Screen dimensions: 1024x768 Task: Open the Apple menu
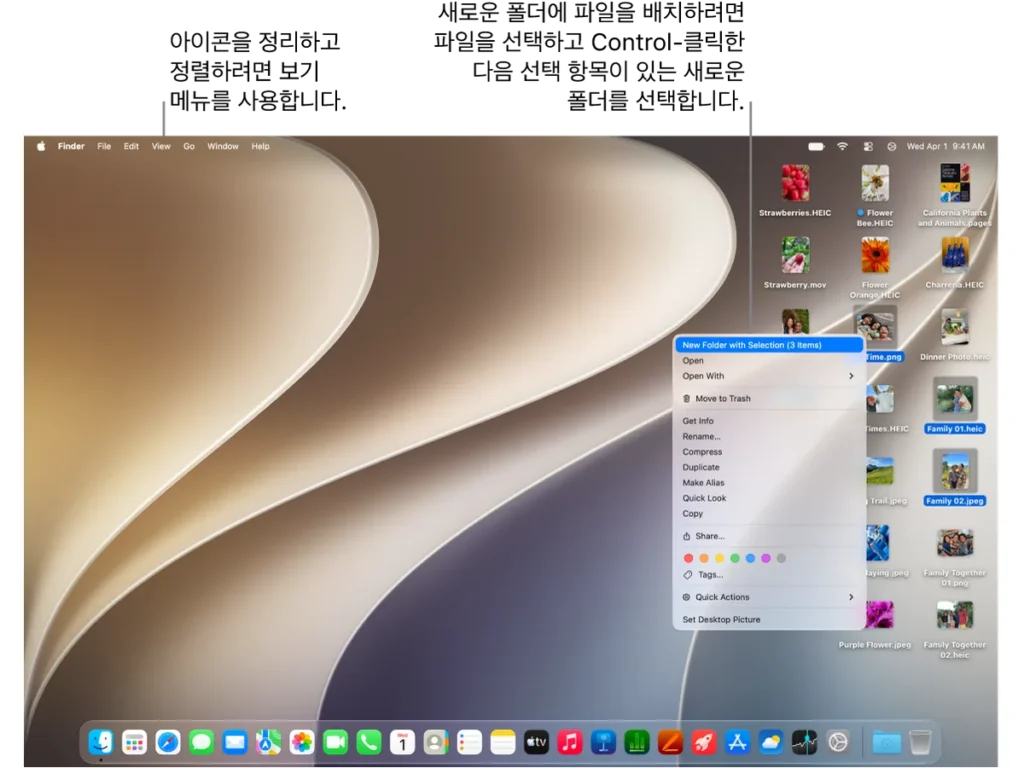click(41, 146)
